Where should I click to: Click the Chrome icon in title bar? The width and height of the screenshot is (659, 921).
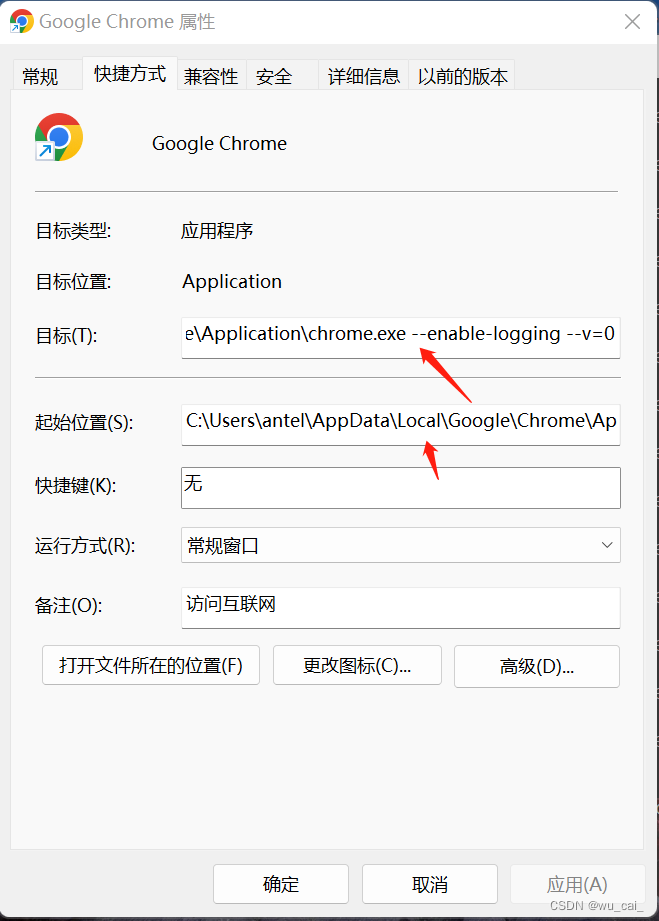(22, 22)
